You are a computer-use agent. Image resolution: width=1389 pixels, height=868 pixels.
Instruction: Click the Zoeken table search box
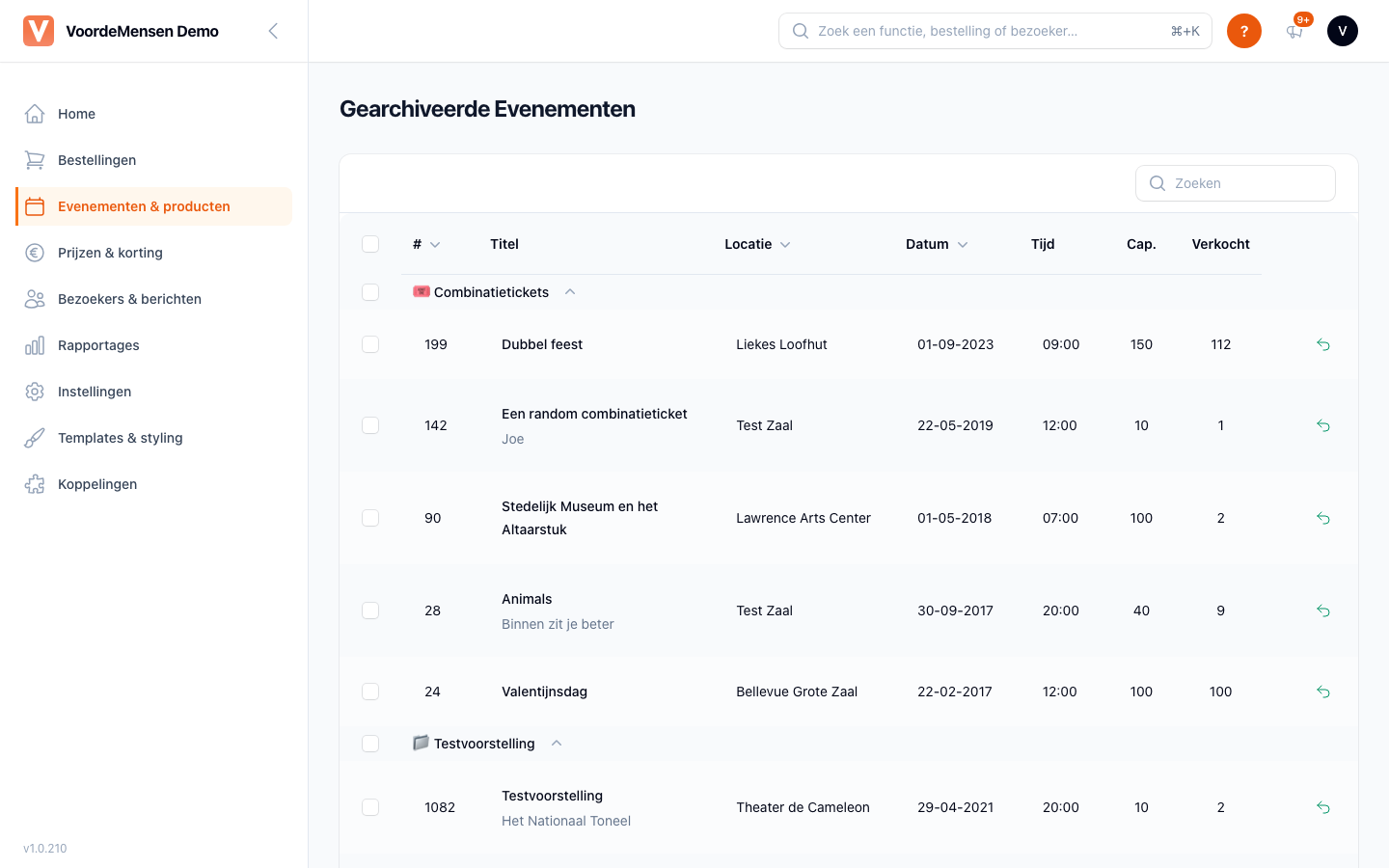click(x=1236, y=183)
